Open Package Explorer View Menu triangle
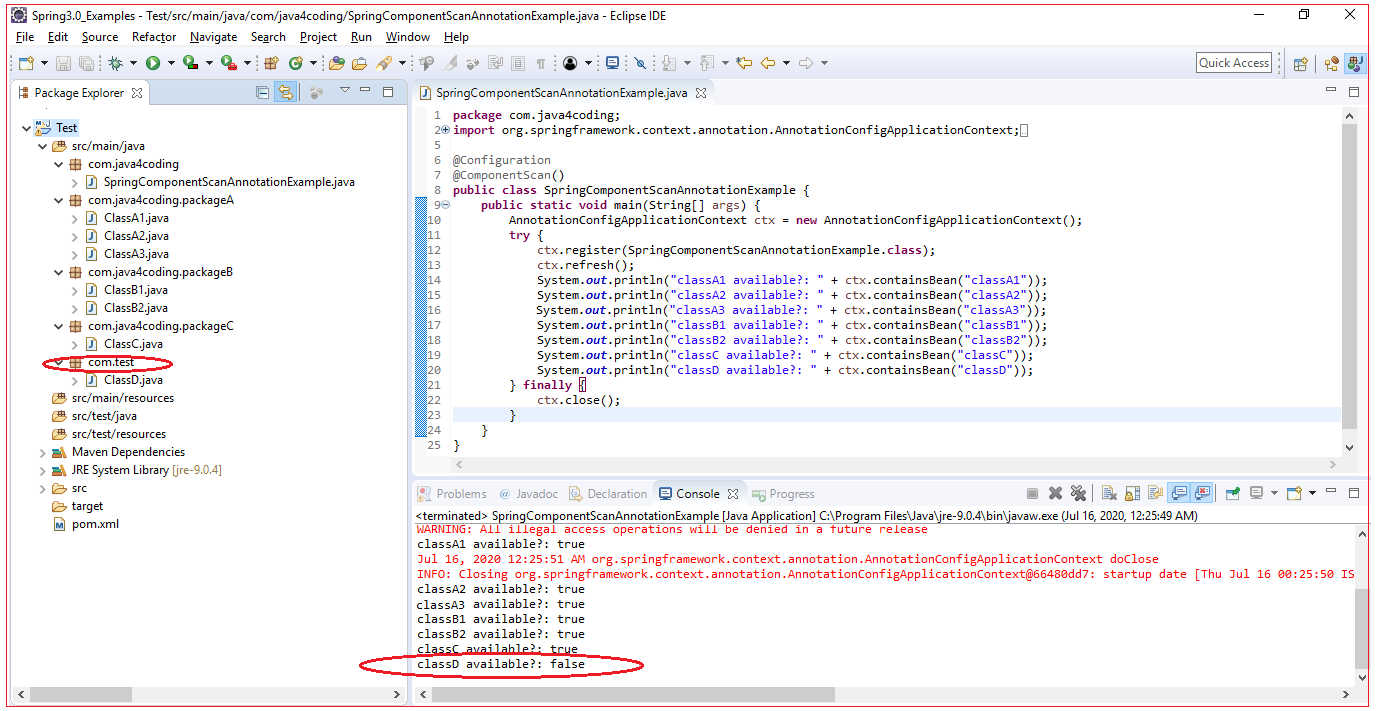1377x711 pixels. 344,92
